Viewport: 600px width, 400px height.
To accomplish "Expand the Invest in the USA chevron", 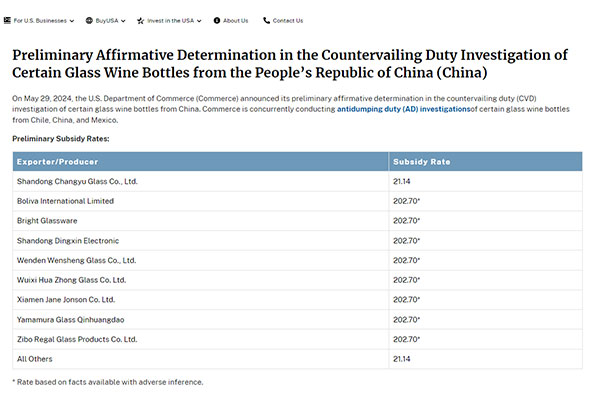I will 199,21.
